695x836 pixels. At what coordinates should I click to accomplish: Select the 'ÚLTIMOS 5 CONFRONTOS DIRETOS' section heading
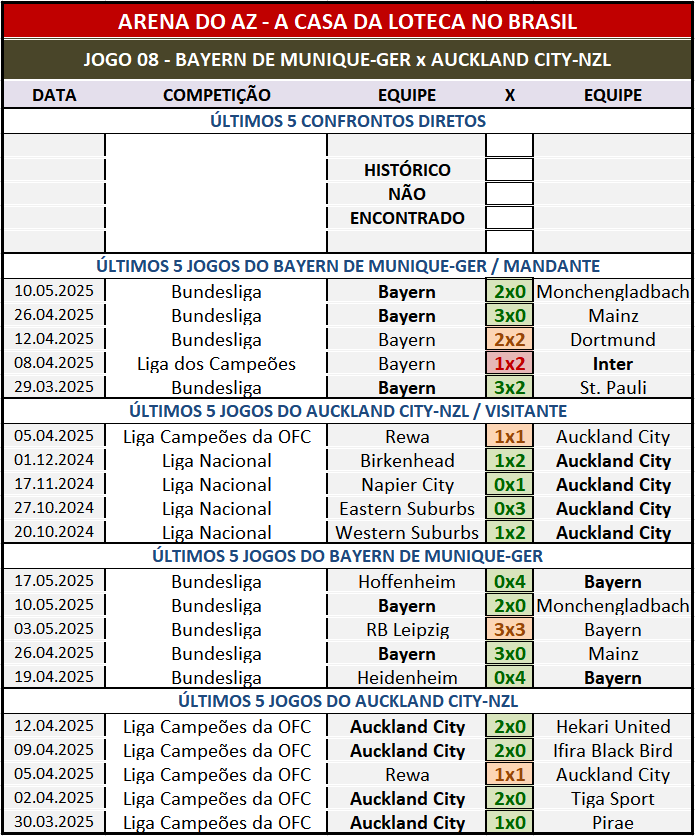(x=347, y=121)
